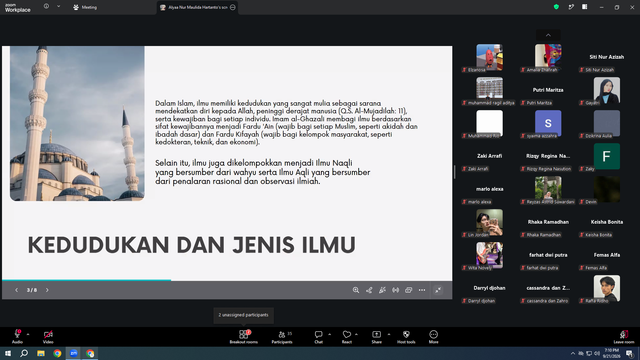
Task: Select muhammad ragil aditya's tile
Action: click(x=489, y=91)
